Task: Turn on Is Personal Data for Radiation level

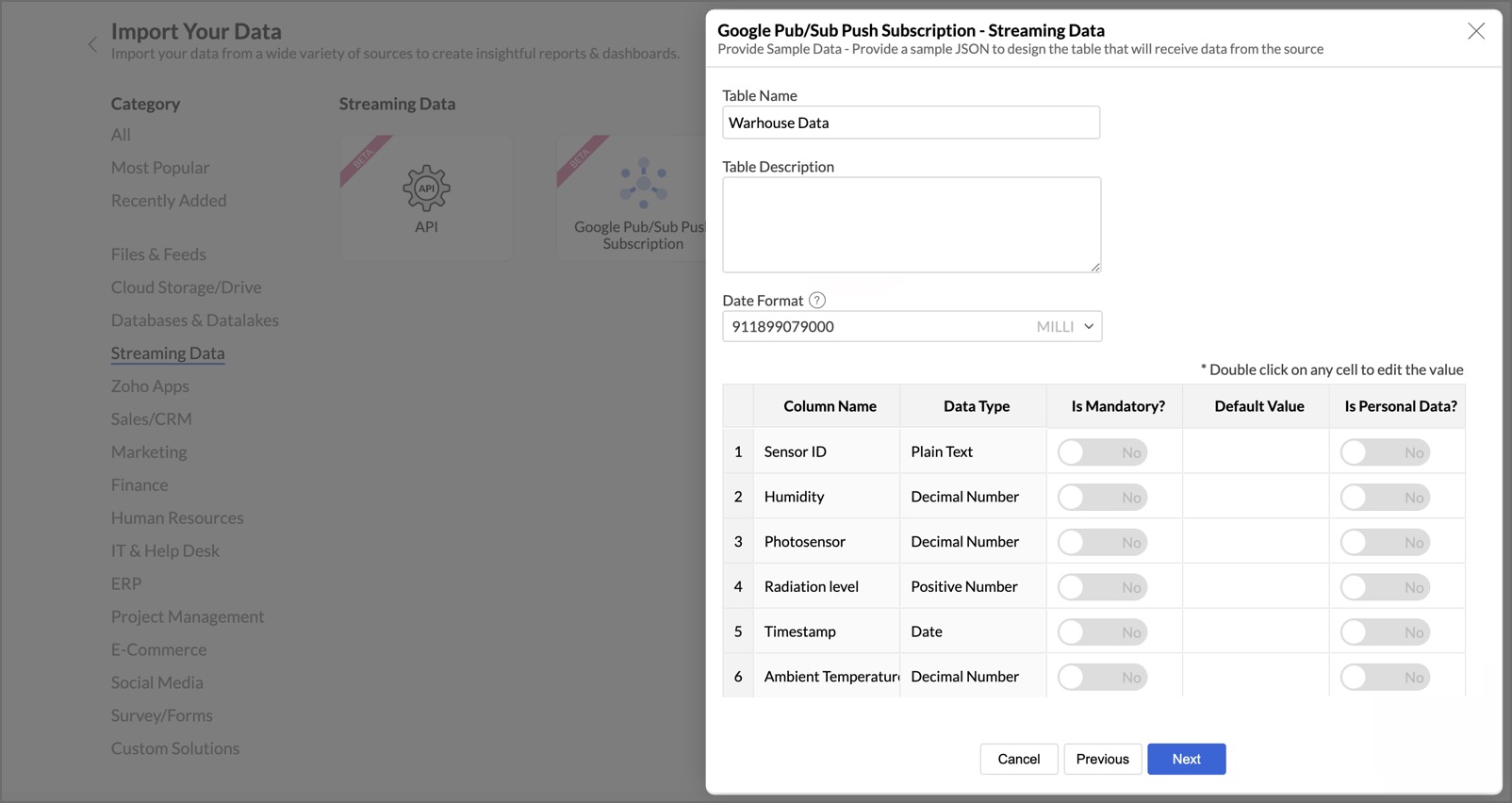Action: [1384, 587]
